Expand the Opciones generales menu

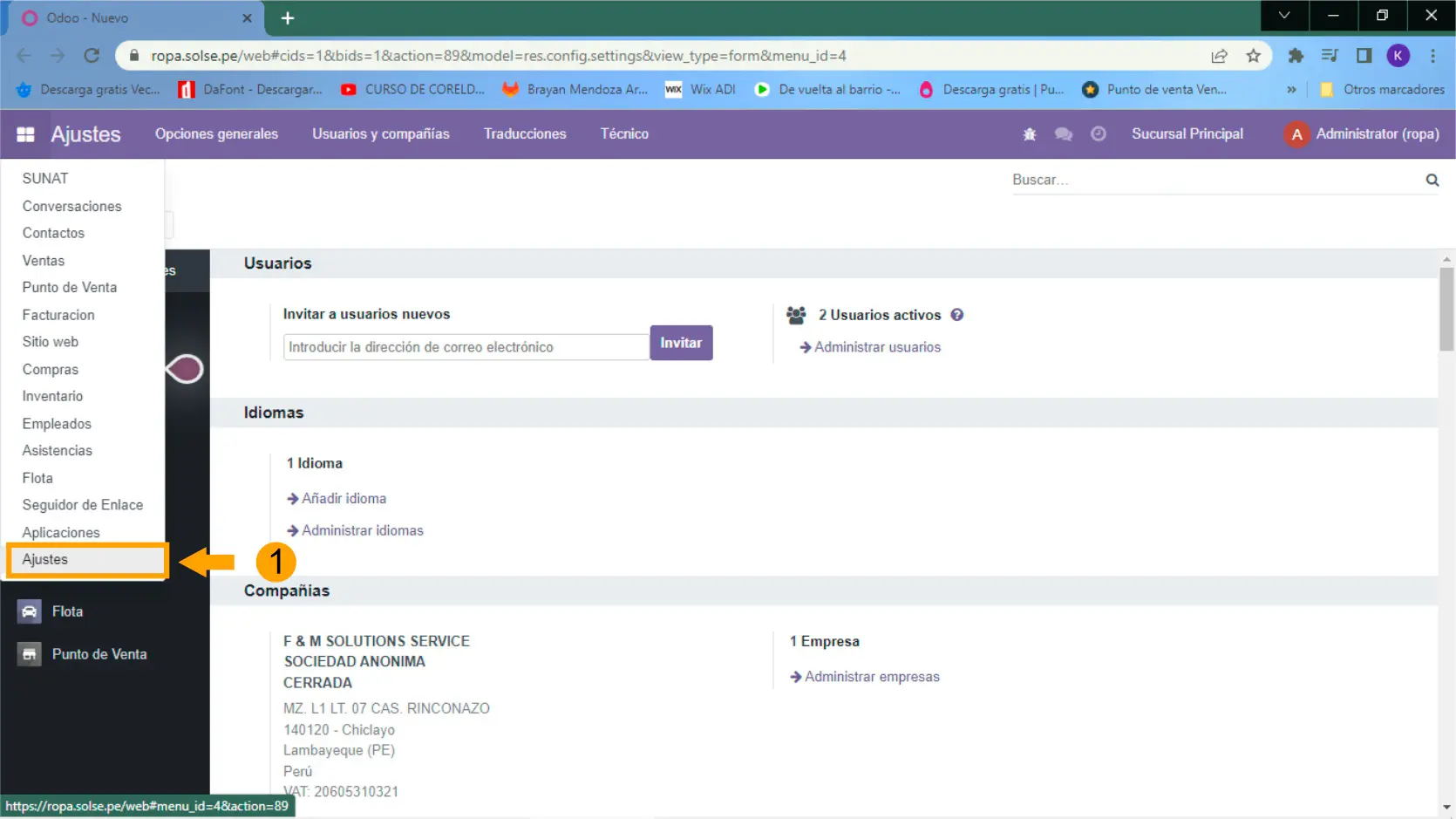click(x=216, y=134)
